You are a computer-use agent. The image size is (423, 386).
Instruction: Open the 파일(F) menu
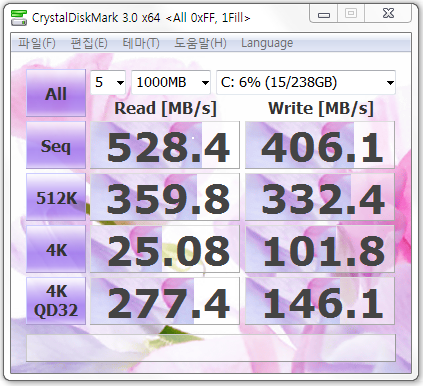pos(37,43)
